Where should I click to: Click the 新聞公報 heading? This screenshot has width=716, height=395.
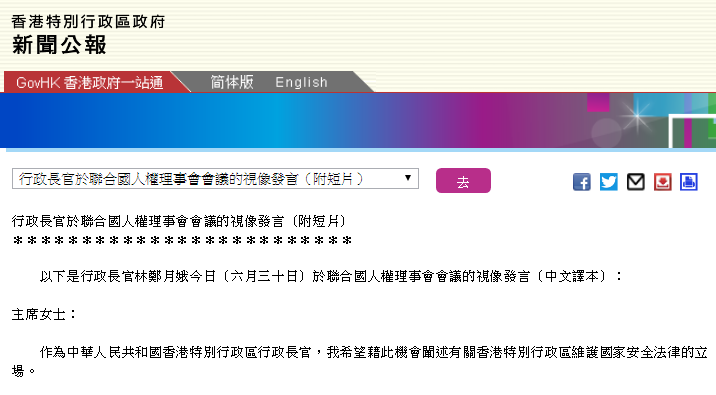[x=59, y=45]
